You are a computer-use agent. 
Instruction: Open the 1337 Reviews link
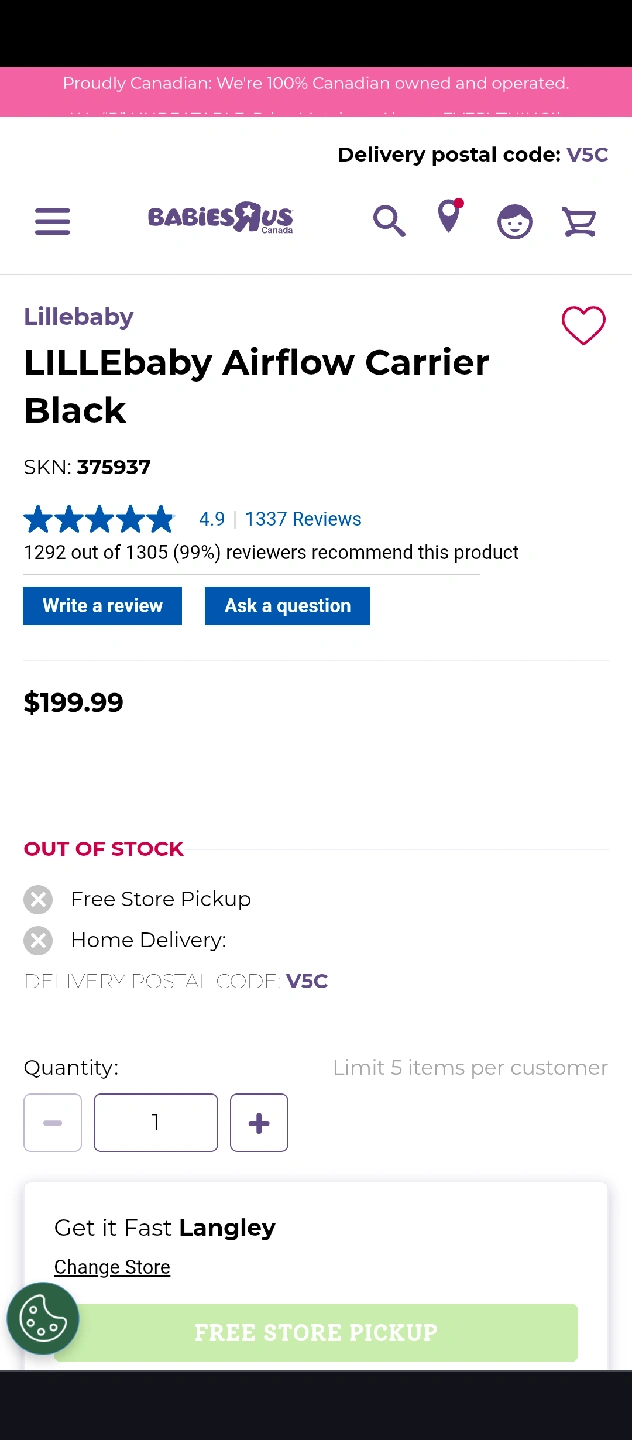pos(303,519)
